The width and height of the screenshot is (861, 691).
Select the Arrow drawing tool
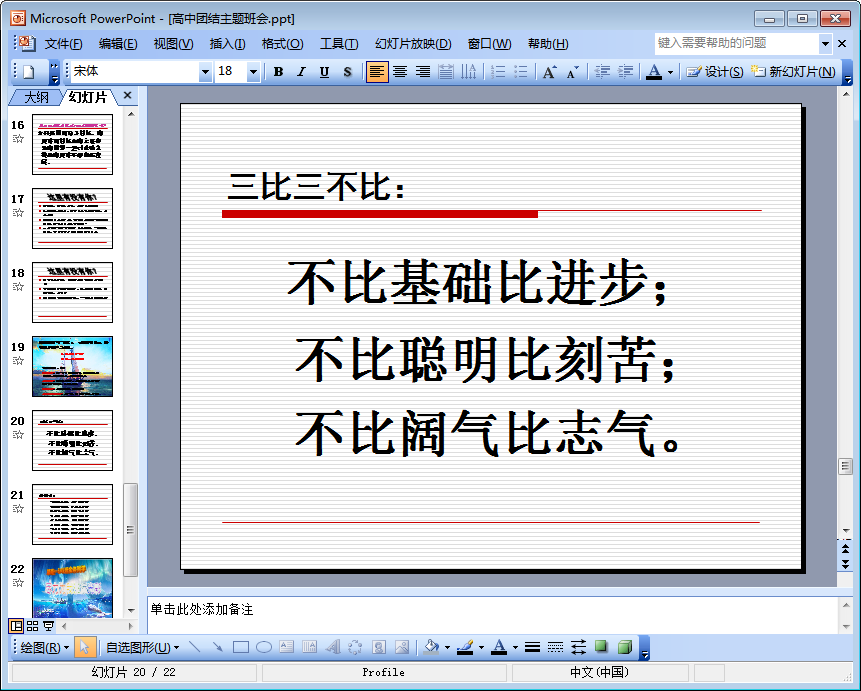[x=217, y=648]
